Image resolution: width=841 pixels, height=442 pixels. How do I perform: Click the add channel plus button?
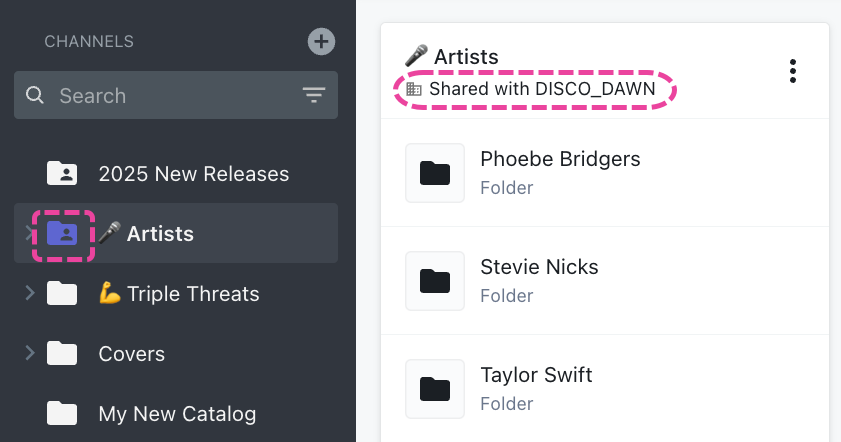pos(321,41)
